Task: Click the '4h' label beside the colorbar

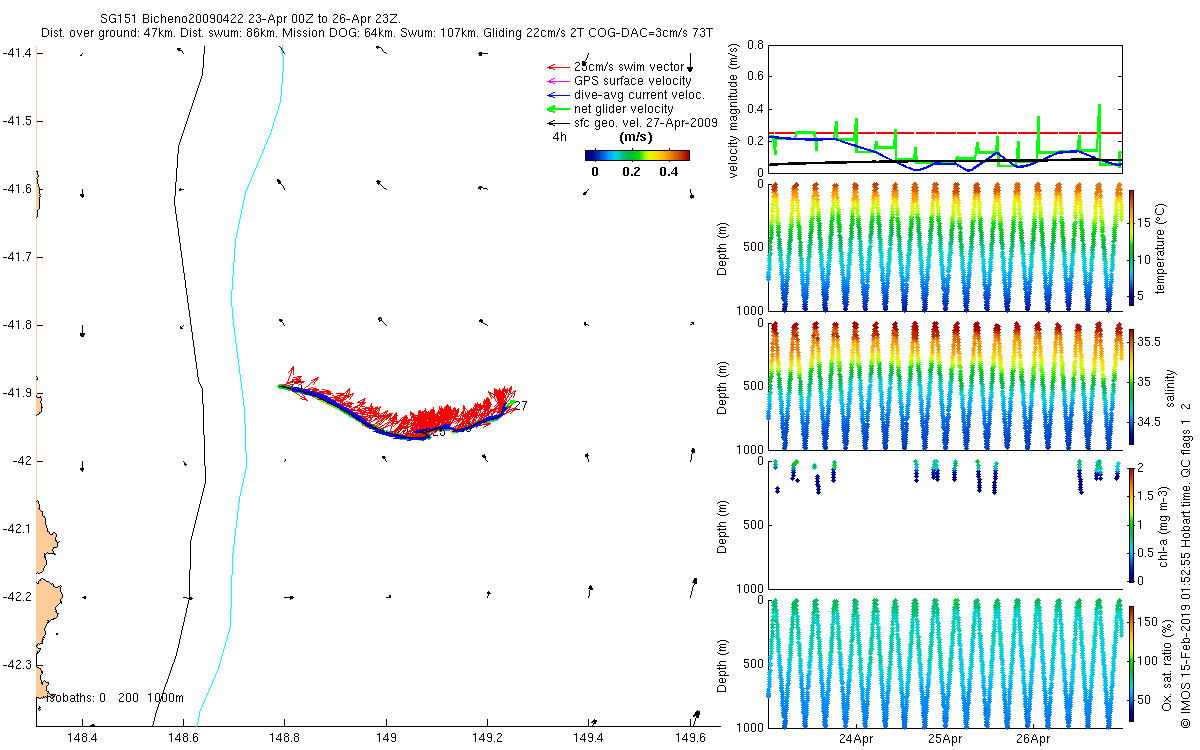Action: [559, 137]
